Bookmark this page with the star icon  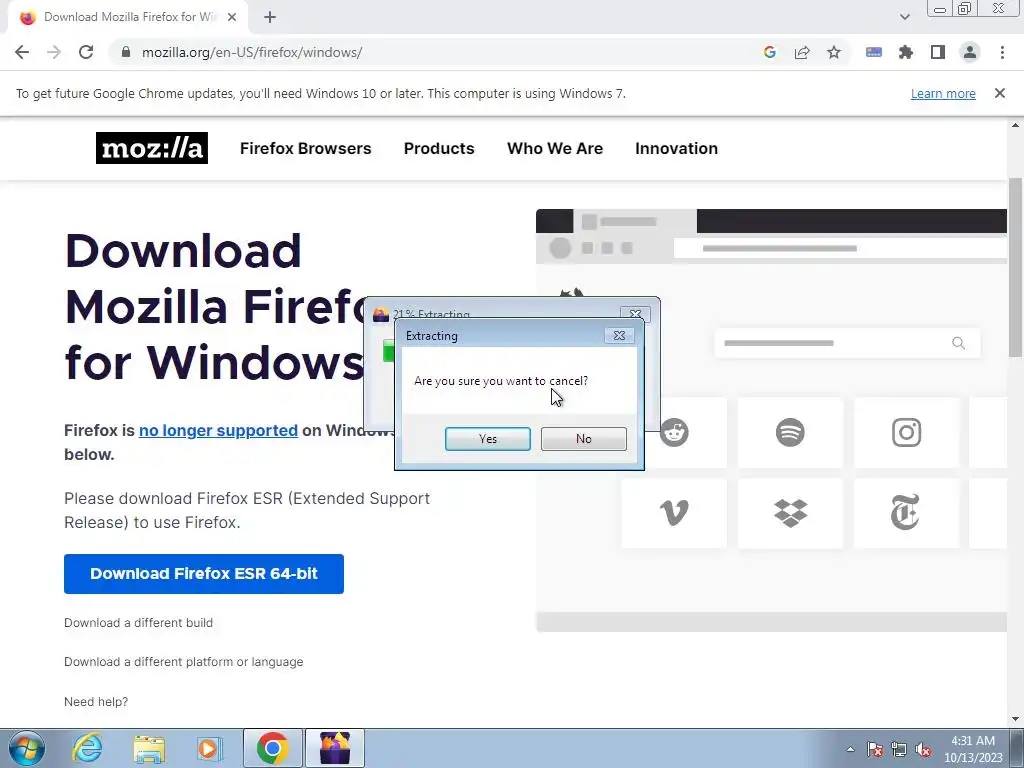pos(834,52)
